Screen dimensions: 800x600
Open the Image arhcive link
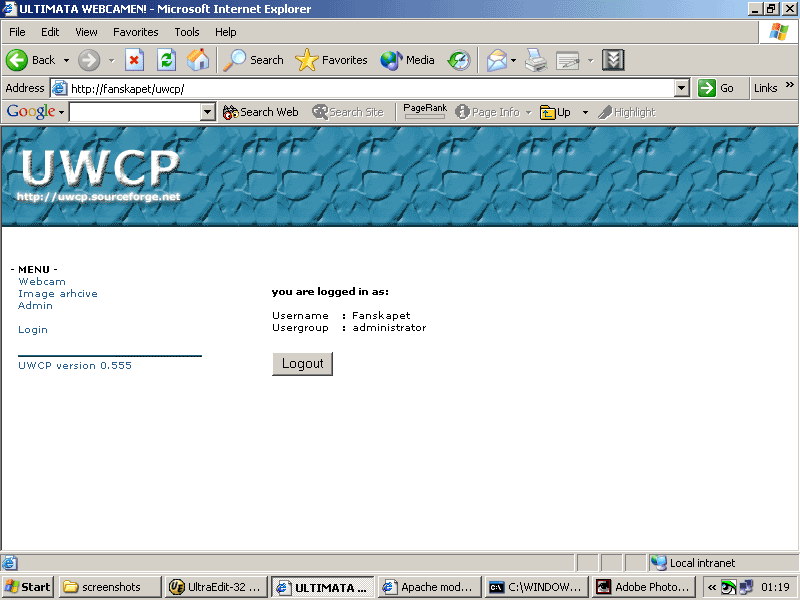click(x=58, y=293)
